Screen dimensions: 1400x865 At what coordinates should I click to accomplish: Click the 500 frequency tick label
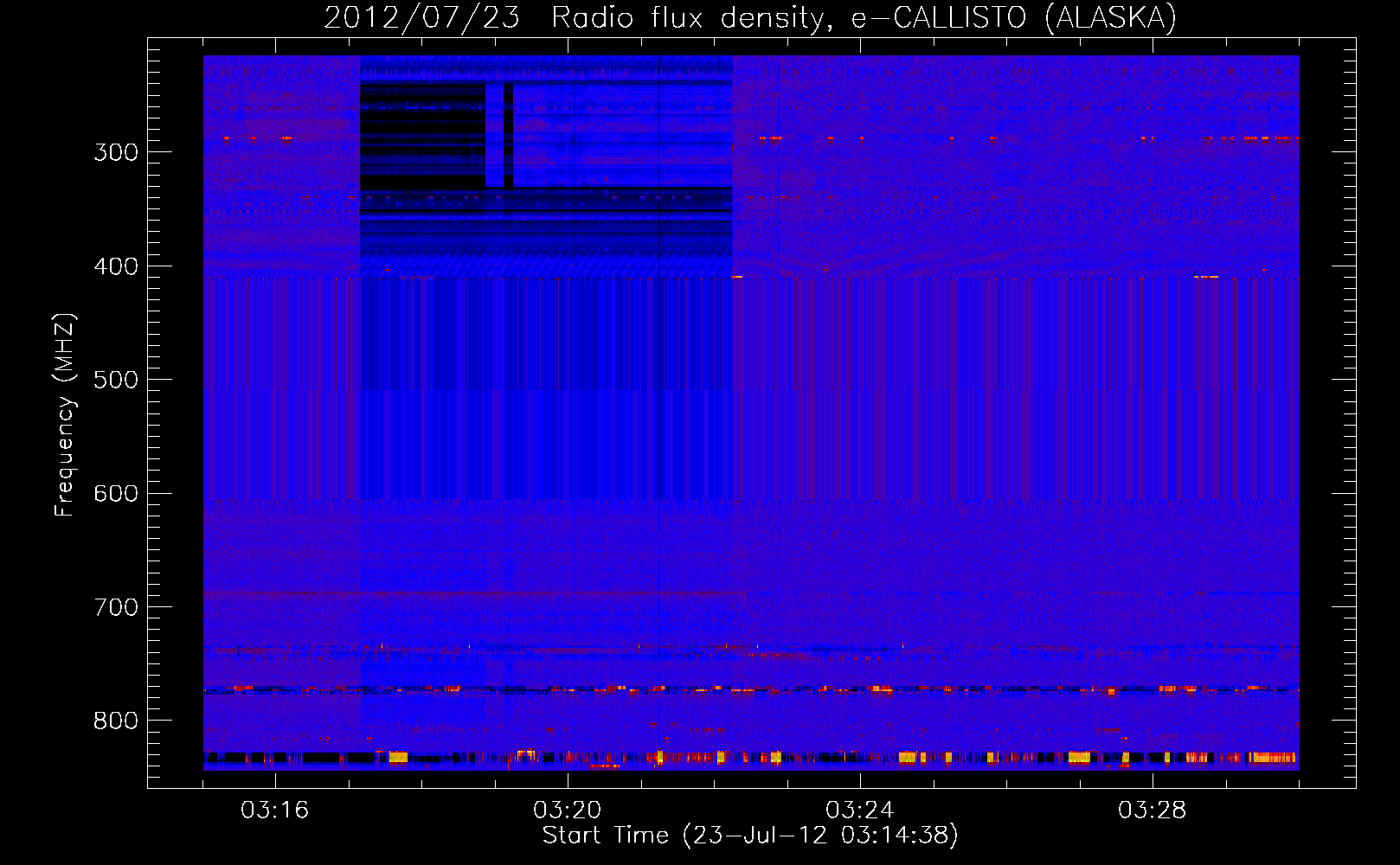pyautogui.click(x=116, y=380)
